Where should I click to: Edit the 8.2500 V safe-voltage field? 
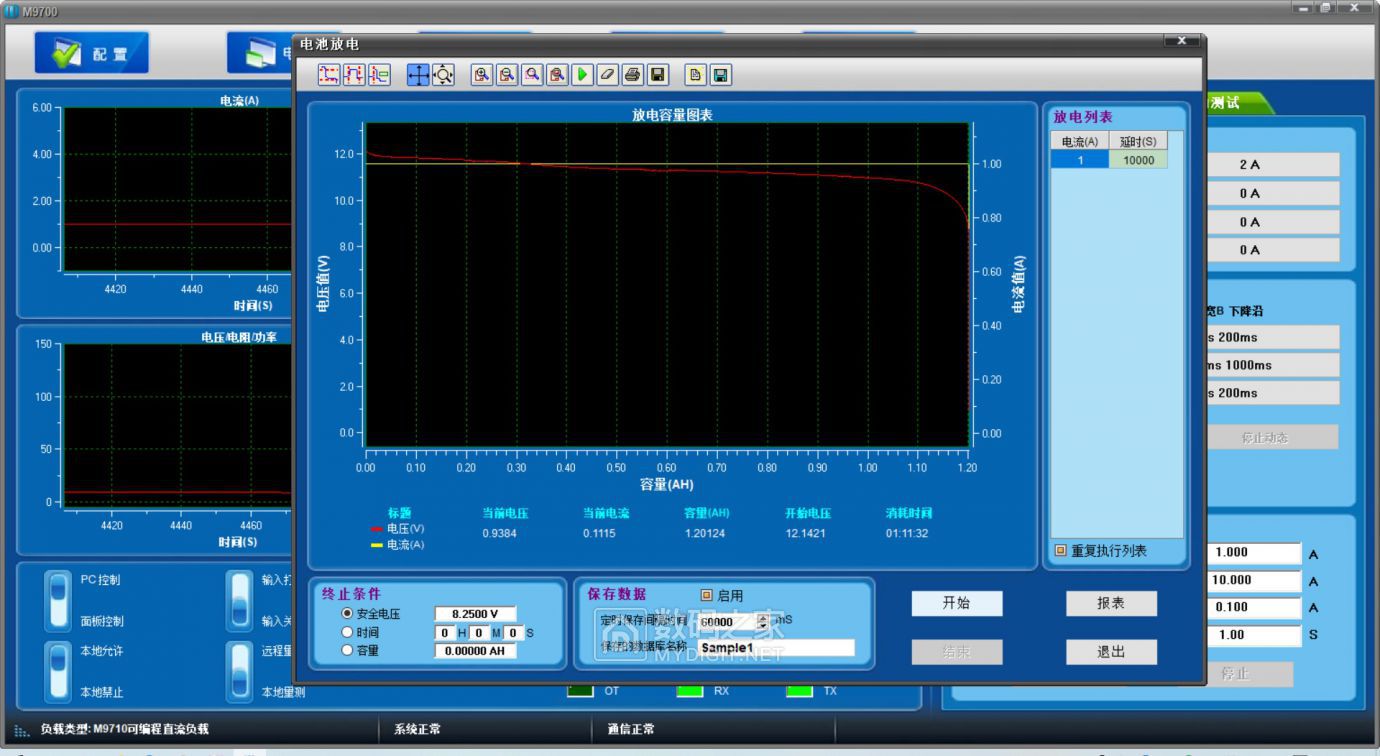(475, 614)
